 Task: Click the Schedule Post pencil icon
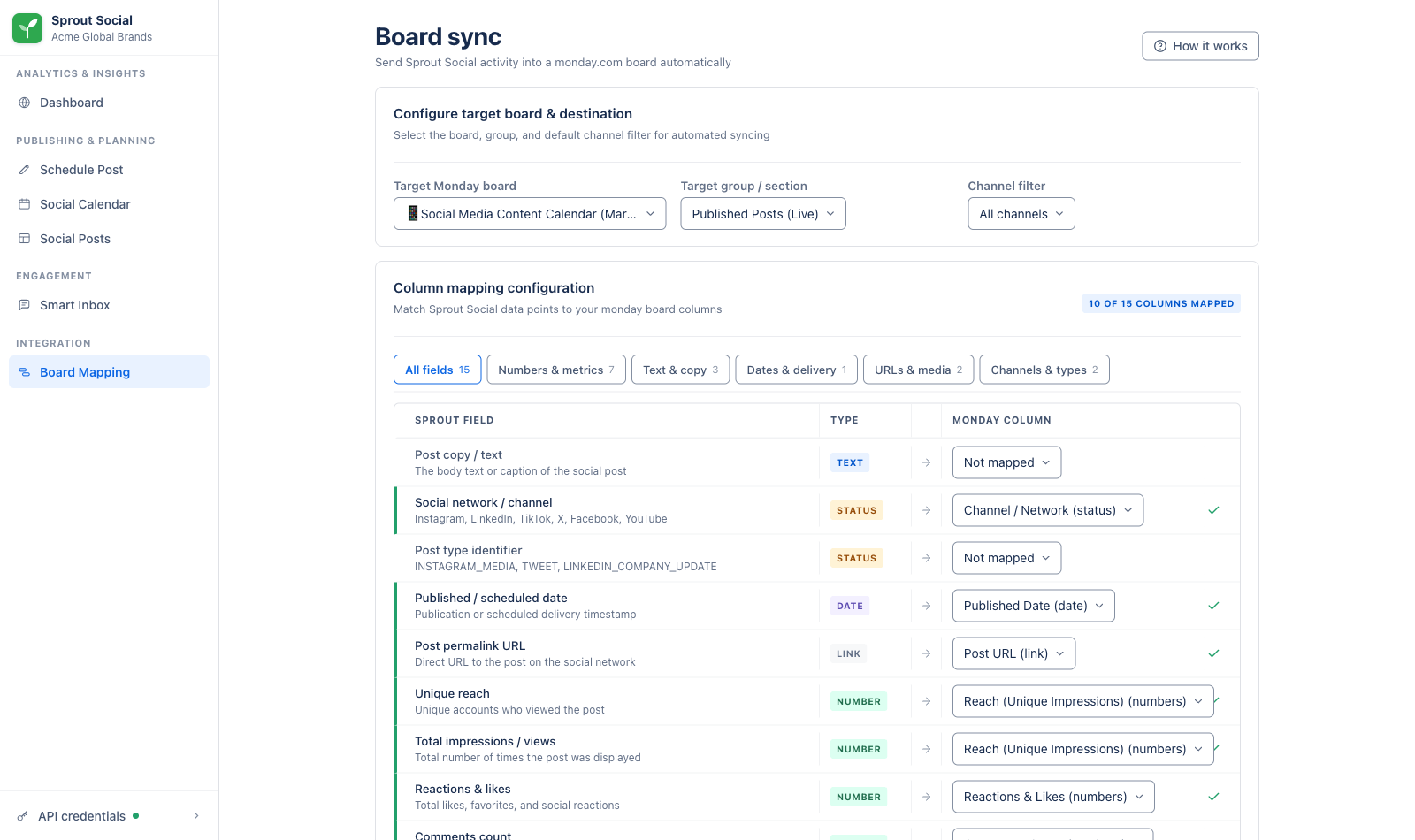(25, 170)
